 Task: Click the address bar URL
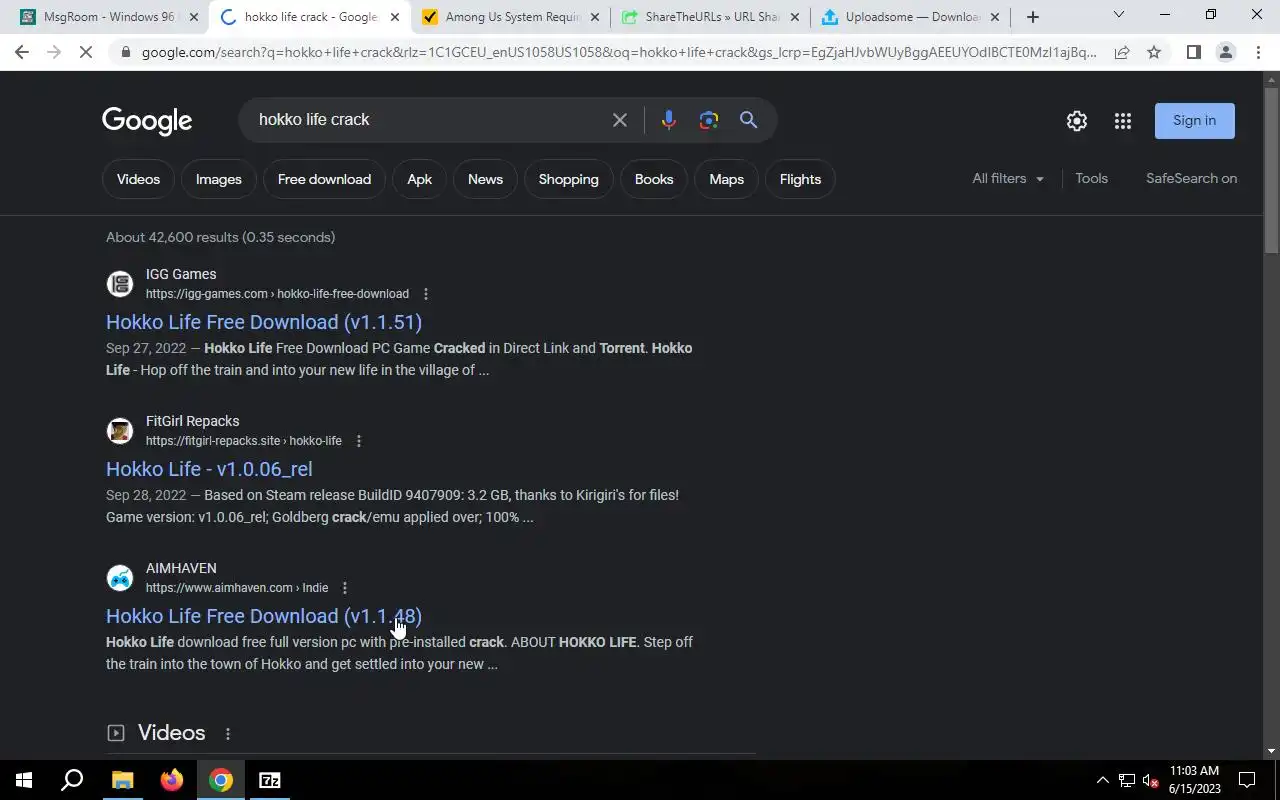click(x=618, y=52)
